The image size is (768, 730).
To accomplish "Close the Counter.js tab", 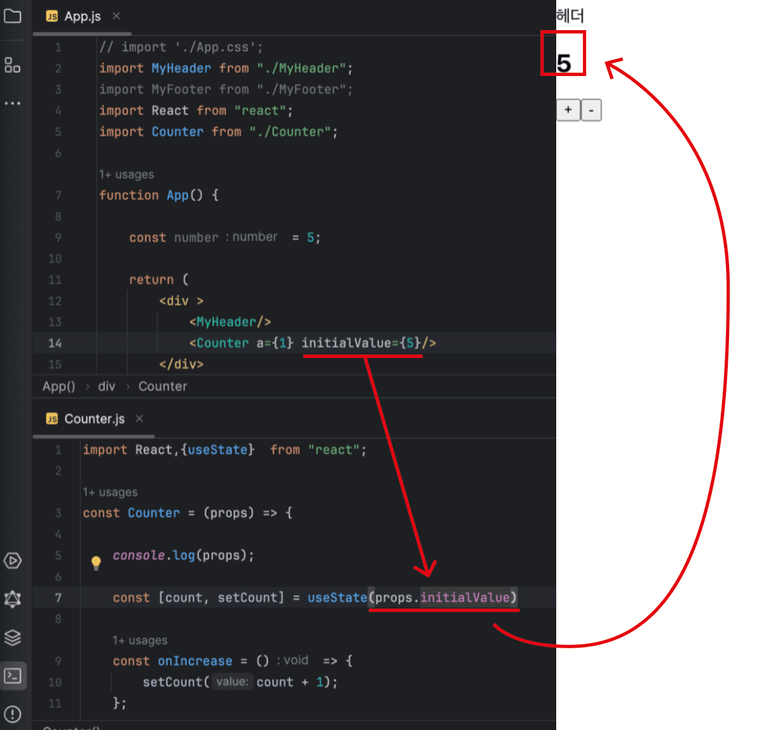I will pos(140,418).
